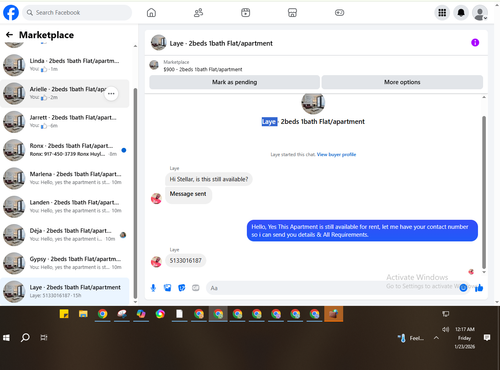This screenshot has height=370, width=500.
Task: Record a voice clip with the microphone icon
Action: point(153,288)
